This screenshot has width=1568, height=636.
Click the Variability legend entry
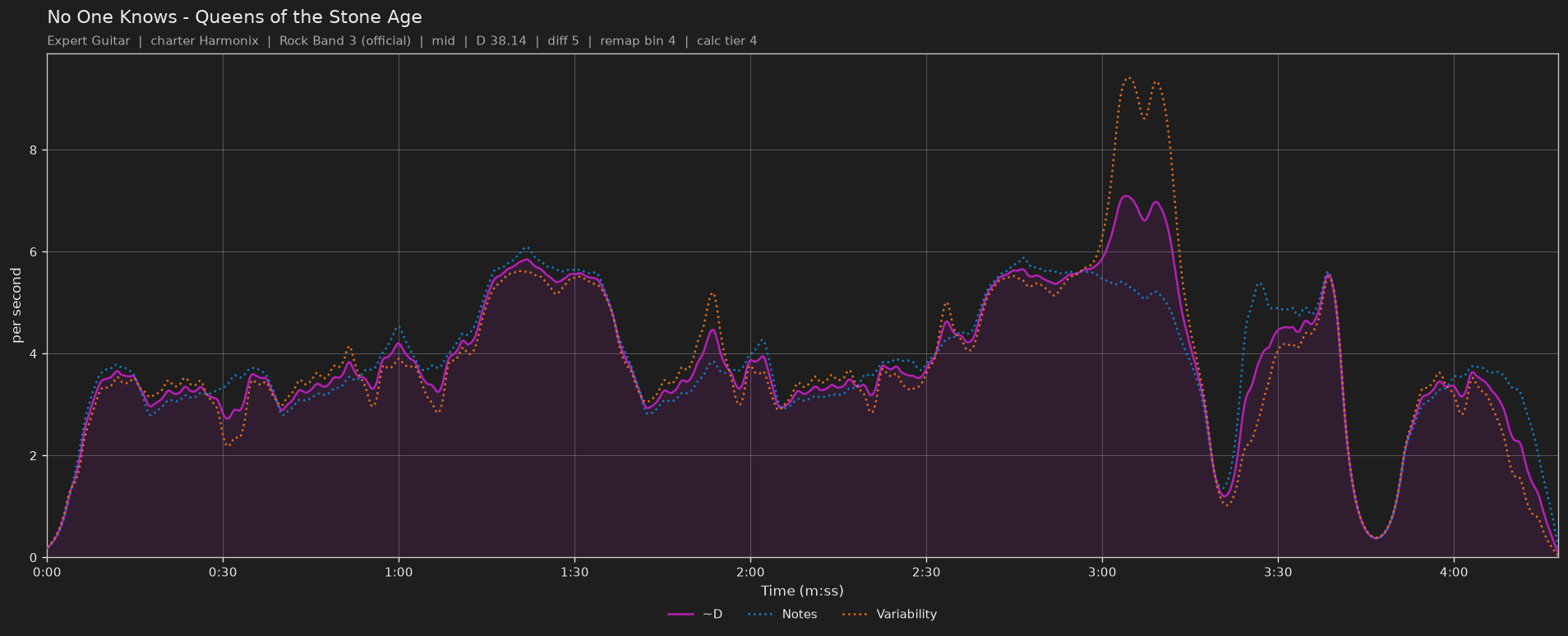pos(890,615)
